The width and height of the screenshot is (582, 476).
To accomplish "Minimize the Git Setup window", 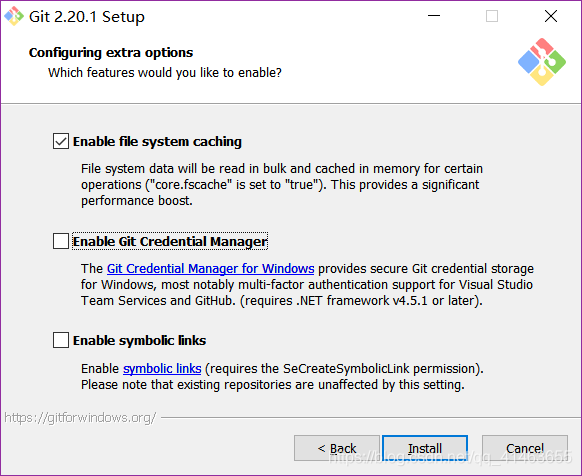I will 434,16.
